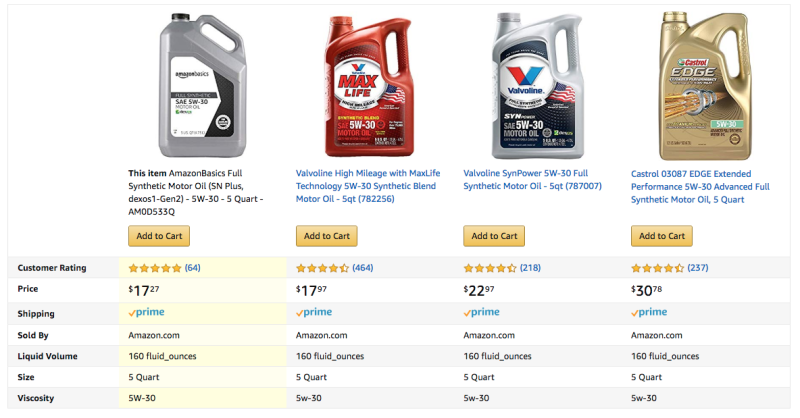The height and width of the screenshot is (418, 800).
Task: View the 237 Castrol EDGE reviews
Action: coord(698,268)
